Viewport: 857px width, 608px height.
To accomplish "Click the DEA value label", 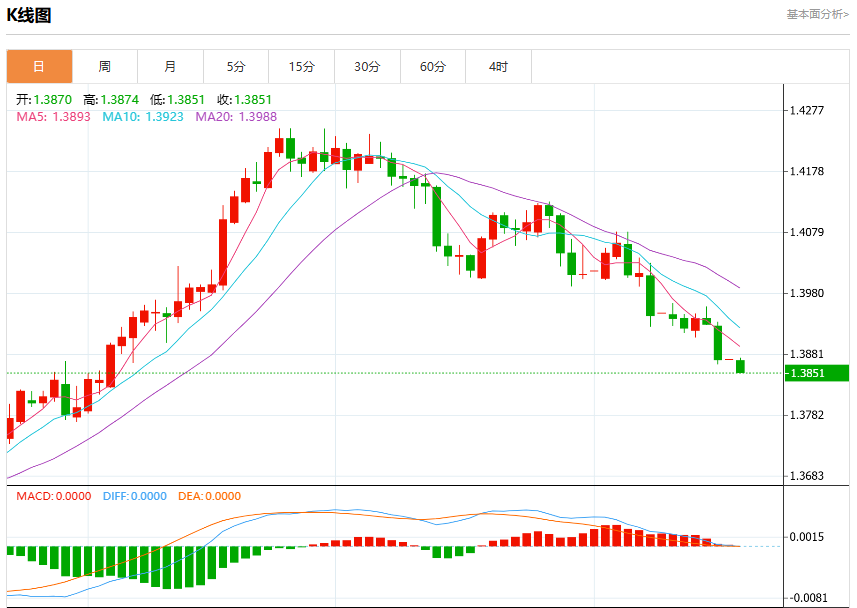I will pos(209,496).
